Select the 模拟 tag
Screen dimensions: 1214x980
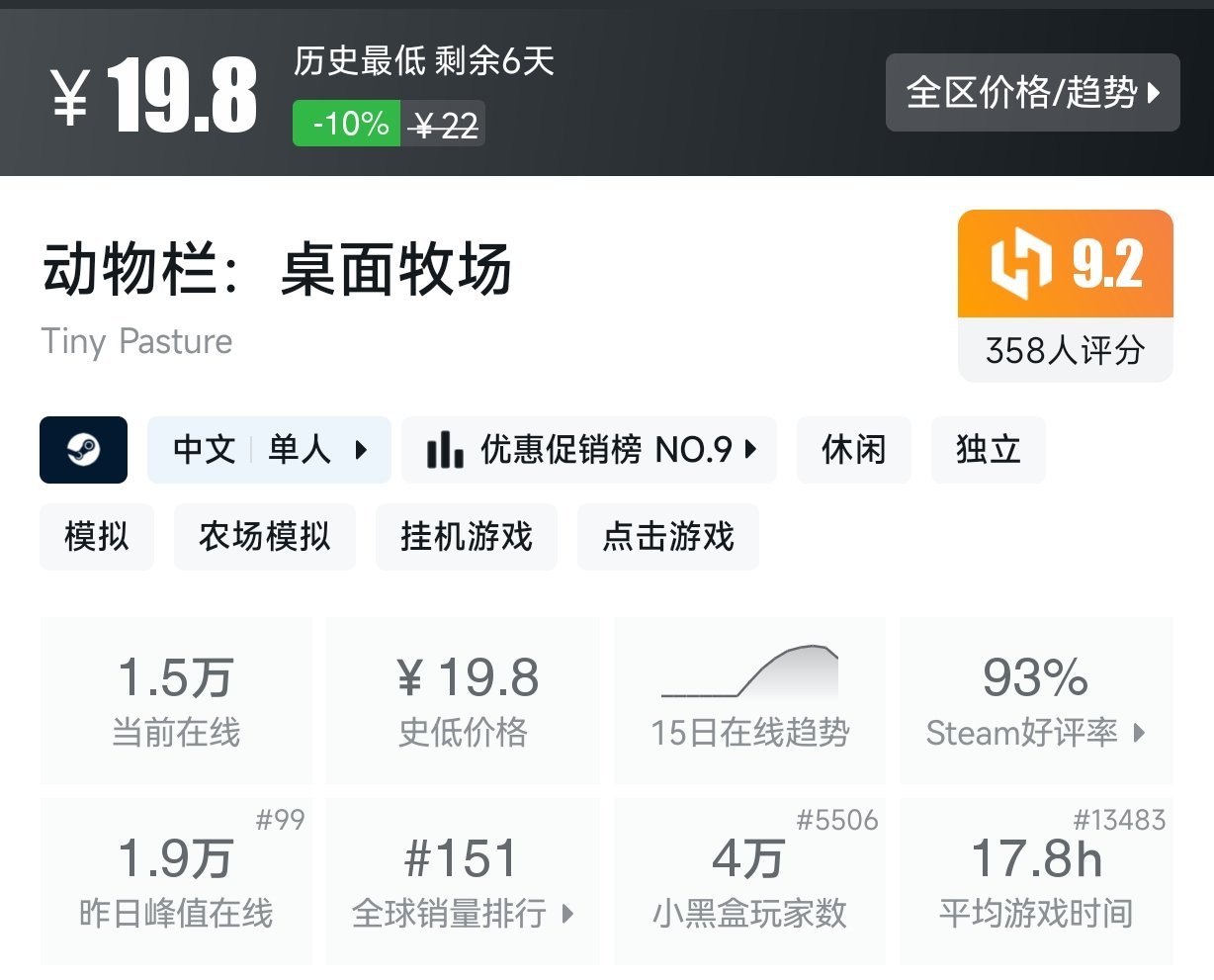pos(97,537)
